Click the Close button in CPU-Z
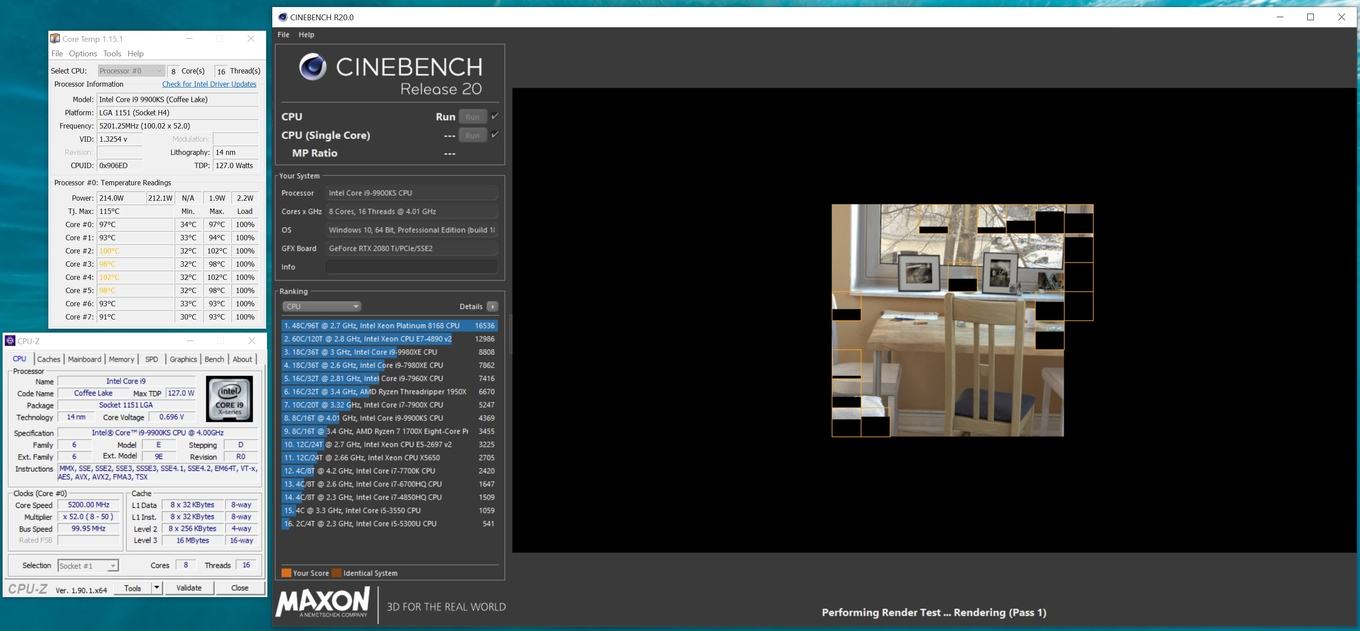The width and height of the screenshot is (1360, 631). (x=240, y=588)
